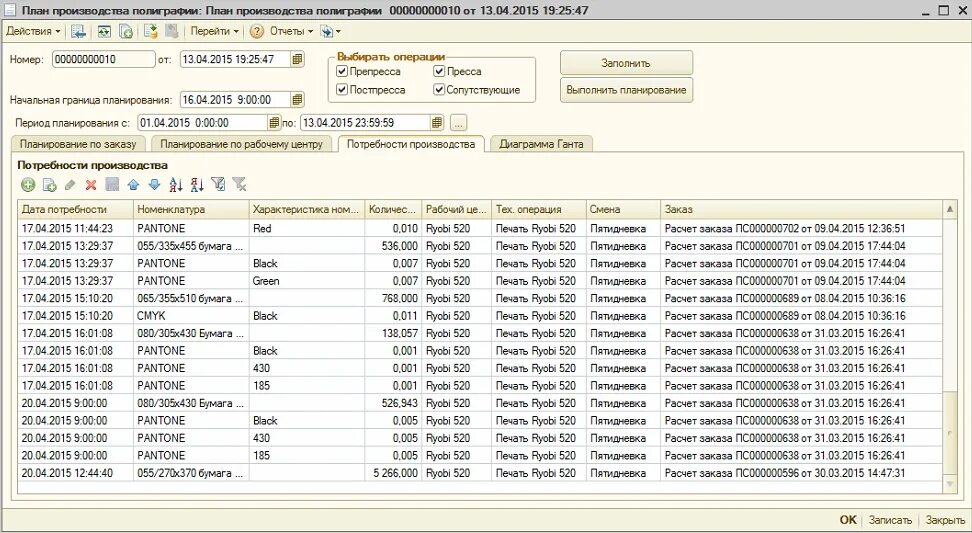This screenshot has width=972, height=533.
Task: Click the Дата потребности column header
Action: point(76,209)
